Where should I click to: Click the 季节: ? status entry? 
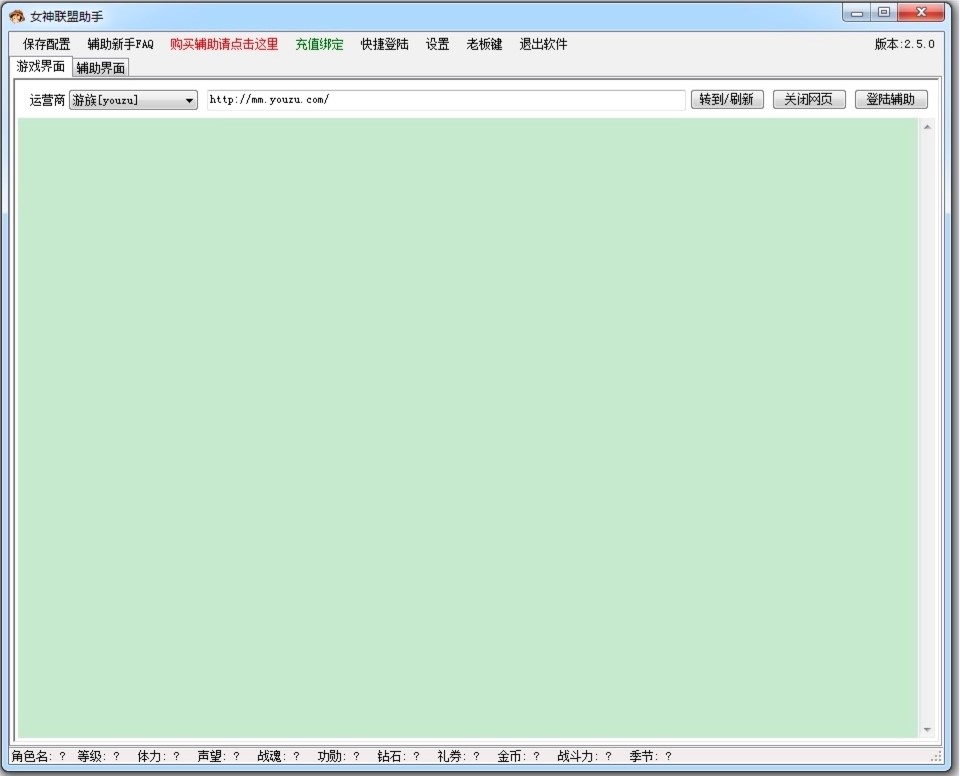651,756
